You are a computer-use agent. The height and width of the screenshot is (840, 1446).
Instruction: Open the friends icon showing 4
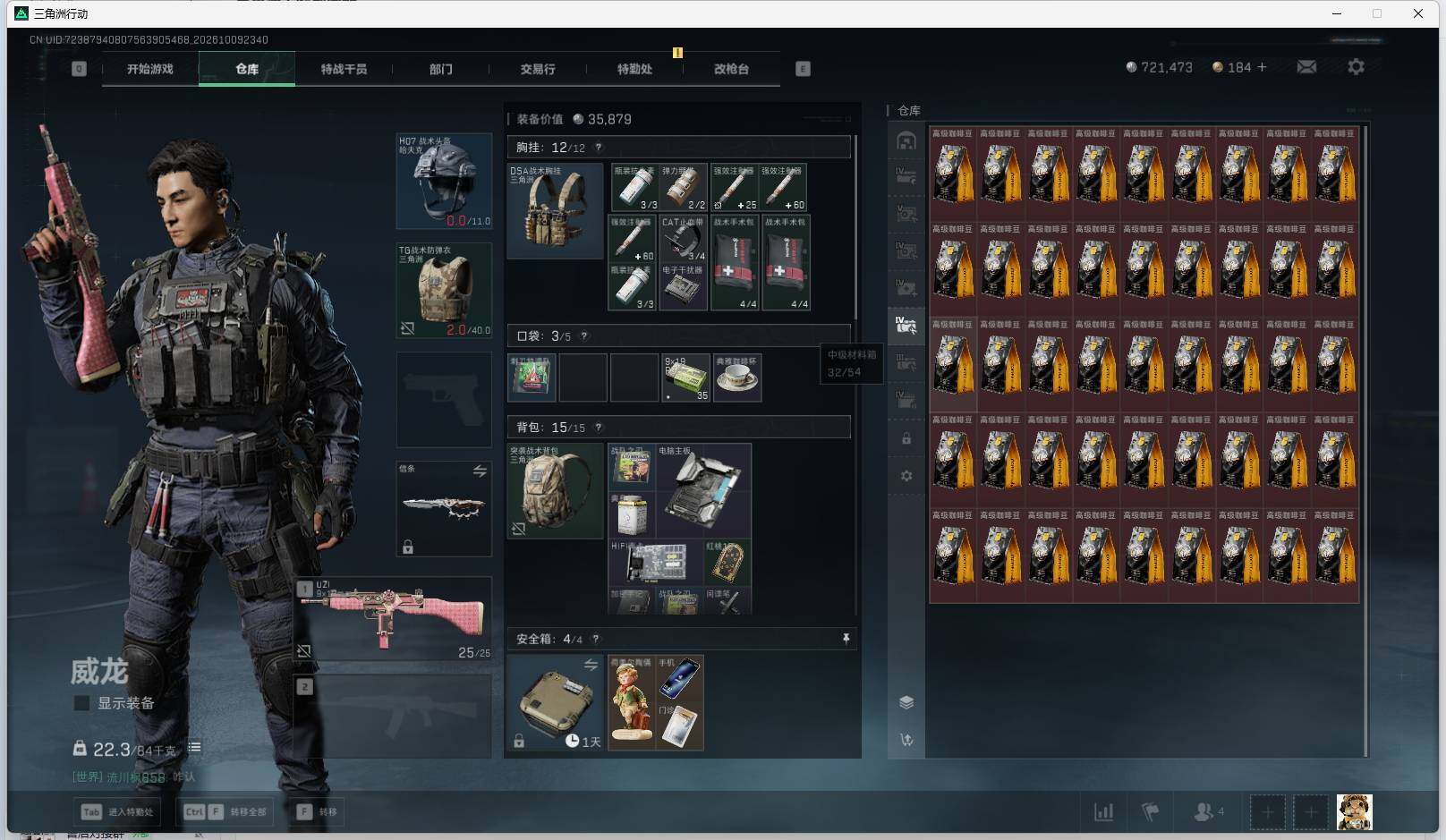click(x=1208, y=812)
